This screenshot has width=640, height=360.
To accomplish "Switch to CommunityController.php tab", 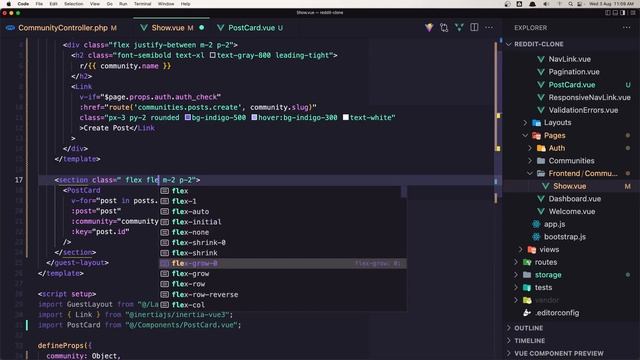I will (x=63, y=28).
